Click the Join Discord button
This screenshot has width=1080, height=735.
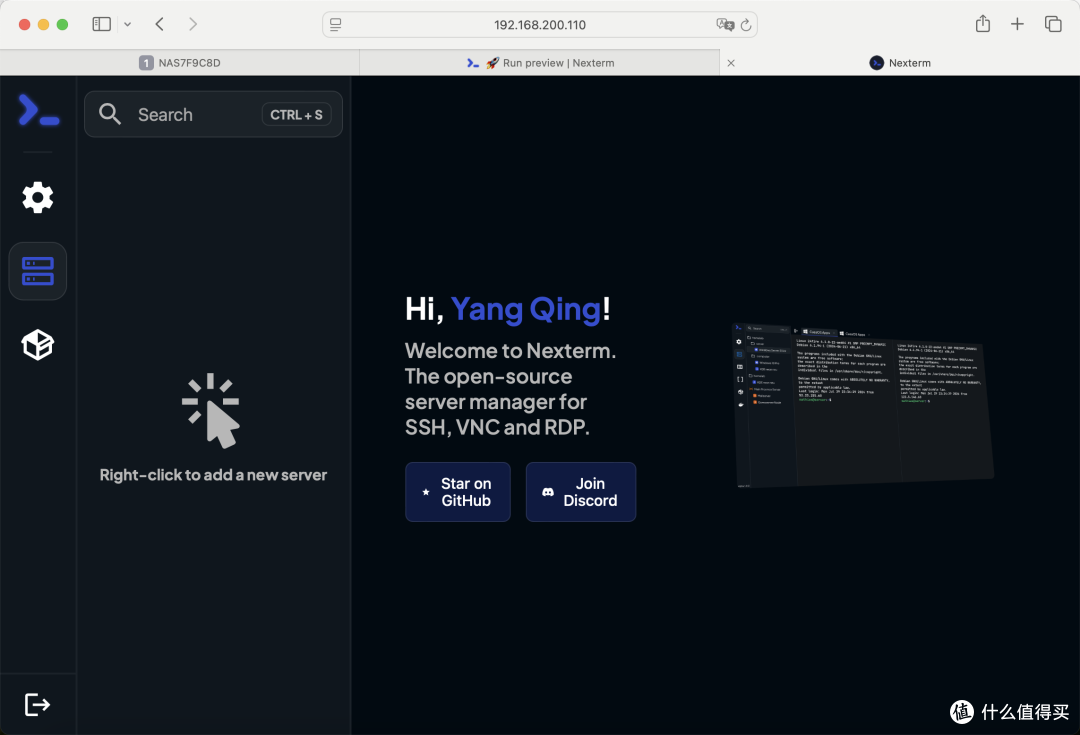click(581, 491)
